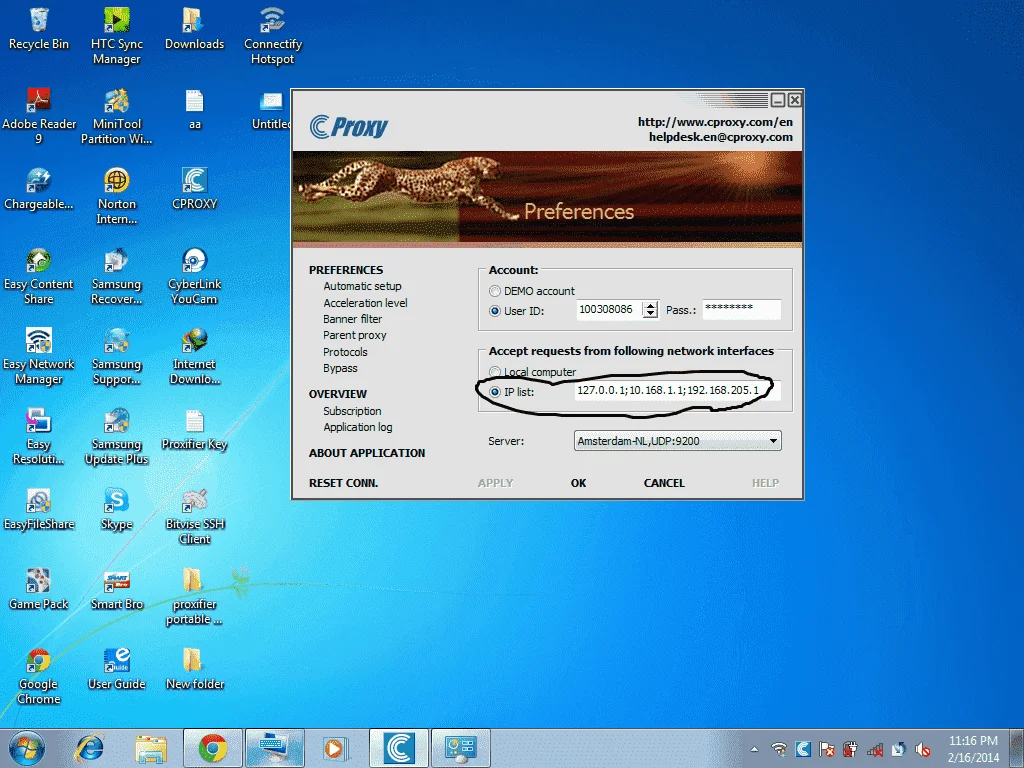The height and width of the screenshot is (768, 1024).
Task: Open Bitvise SSH Client shortcut
Action: 194,516
